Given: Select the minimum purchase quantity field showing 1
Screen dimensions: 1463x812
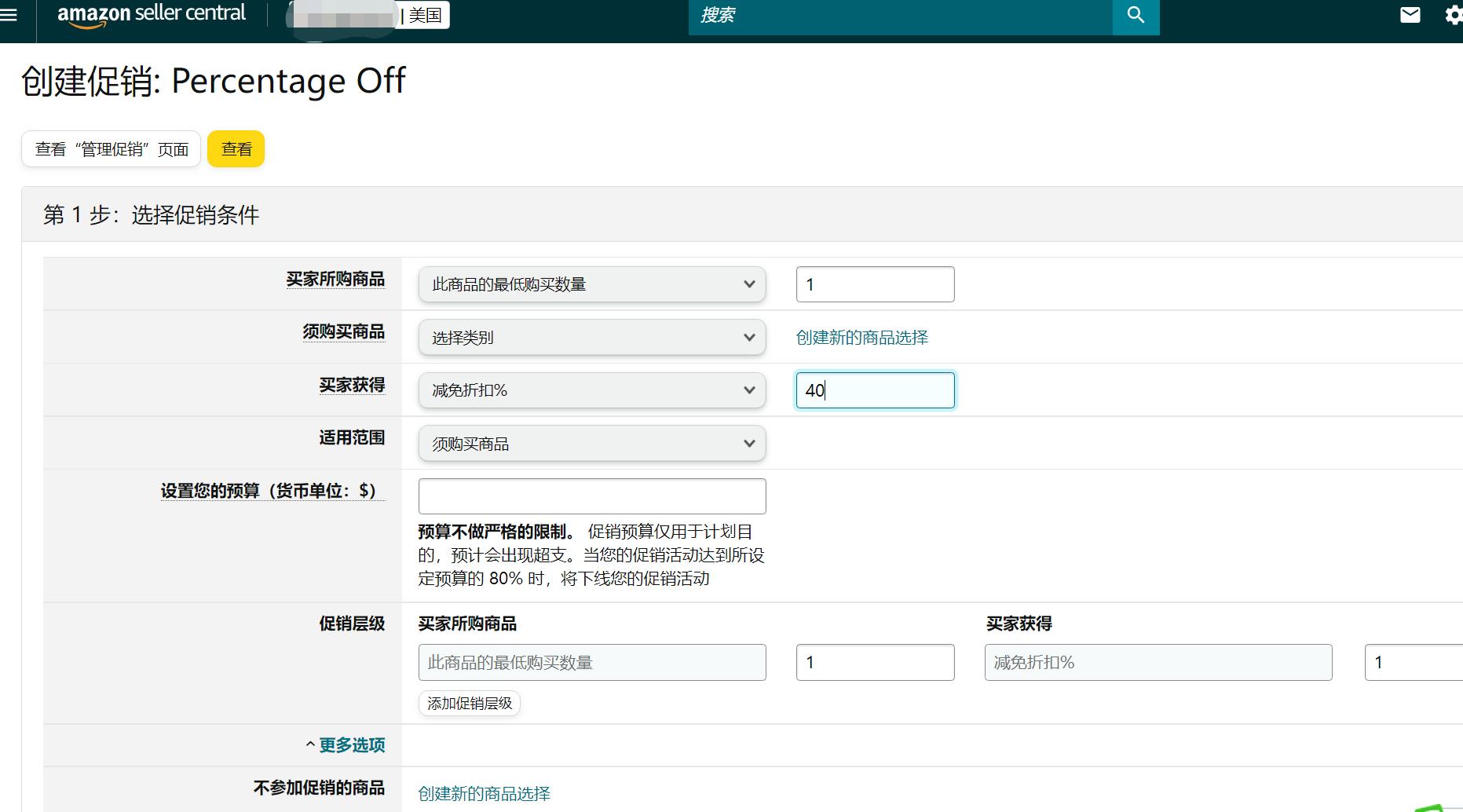Looking at the screenshot, I should (875, 283).
